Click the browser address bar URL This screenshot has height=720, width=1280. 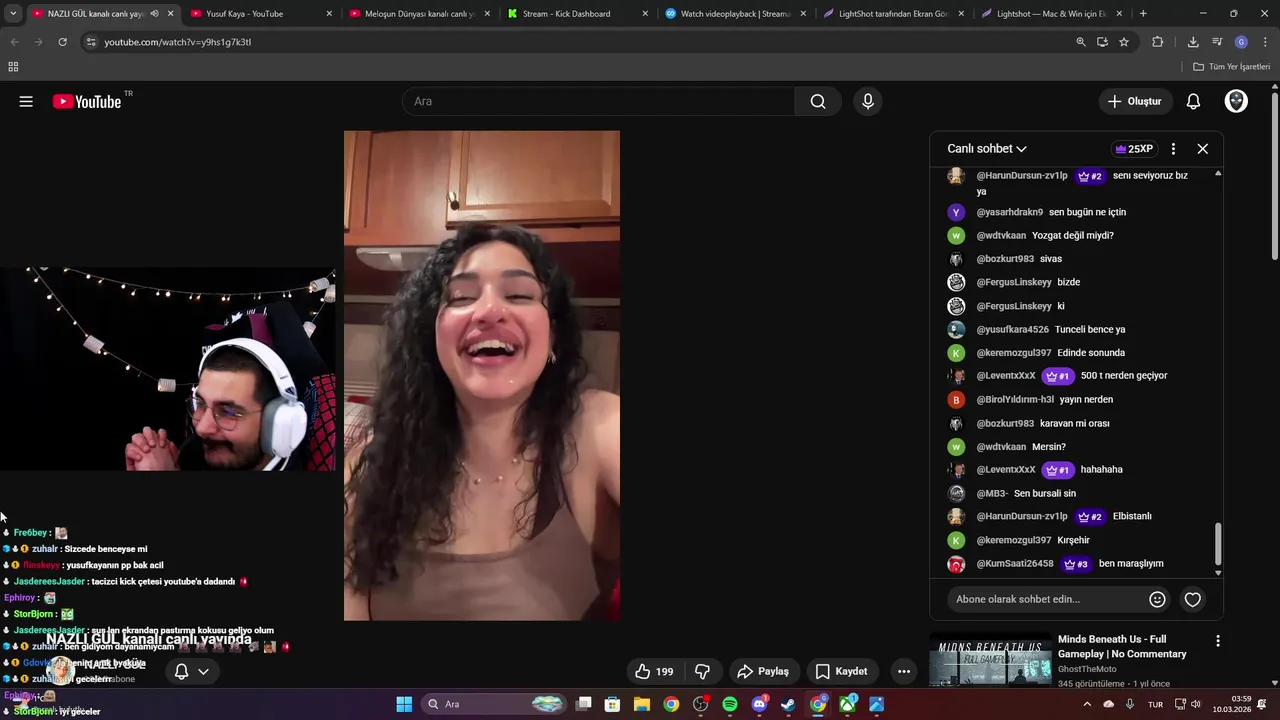coord(178,42)
